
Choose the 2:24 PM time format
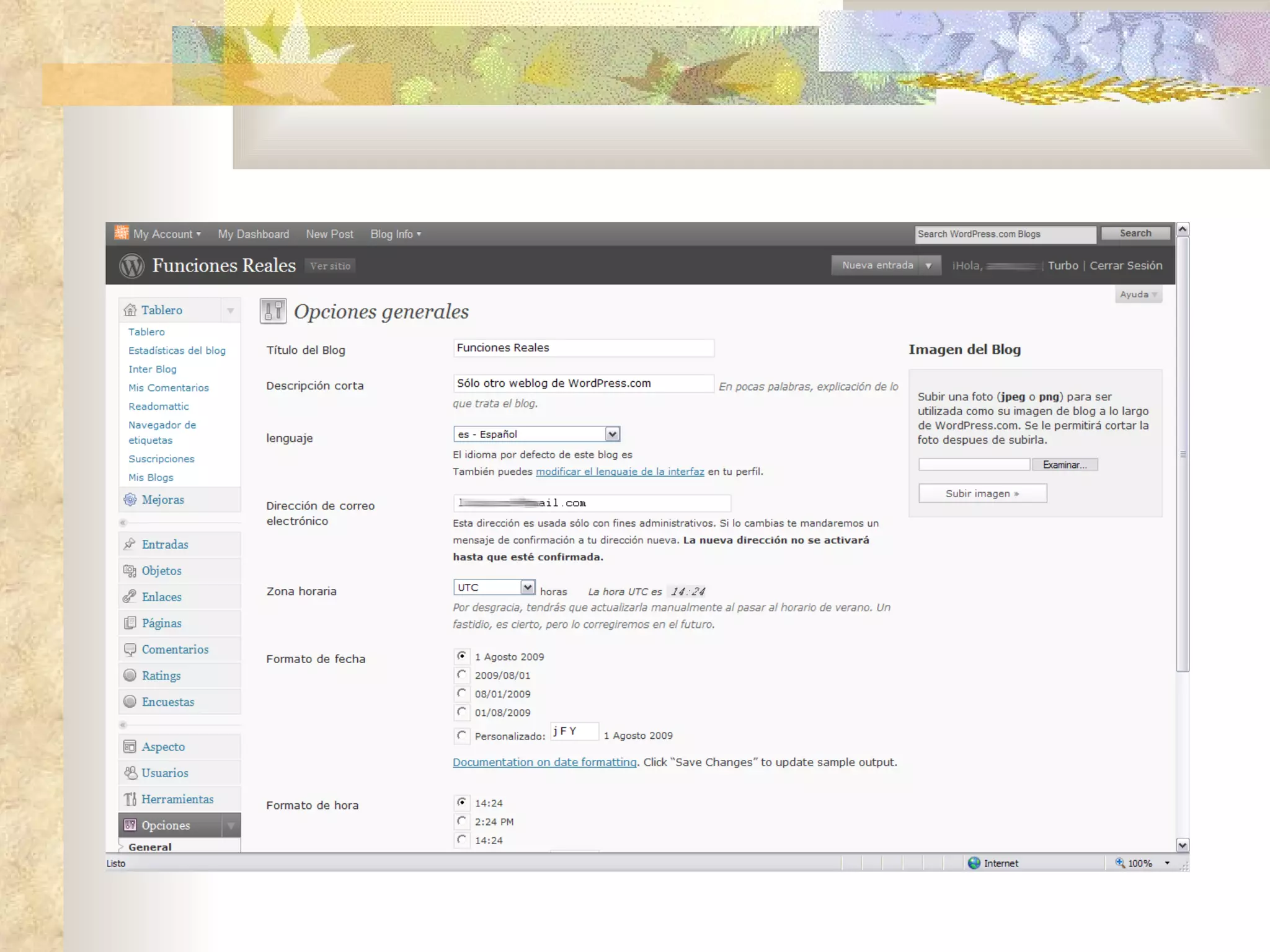[461, 821]
